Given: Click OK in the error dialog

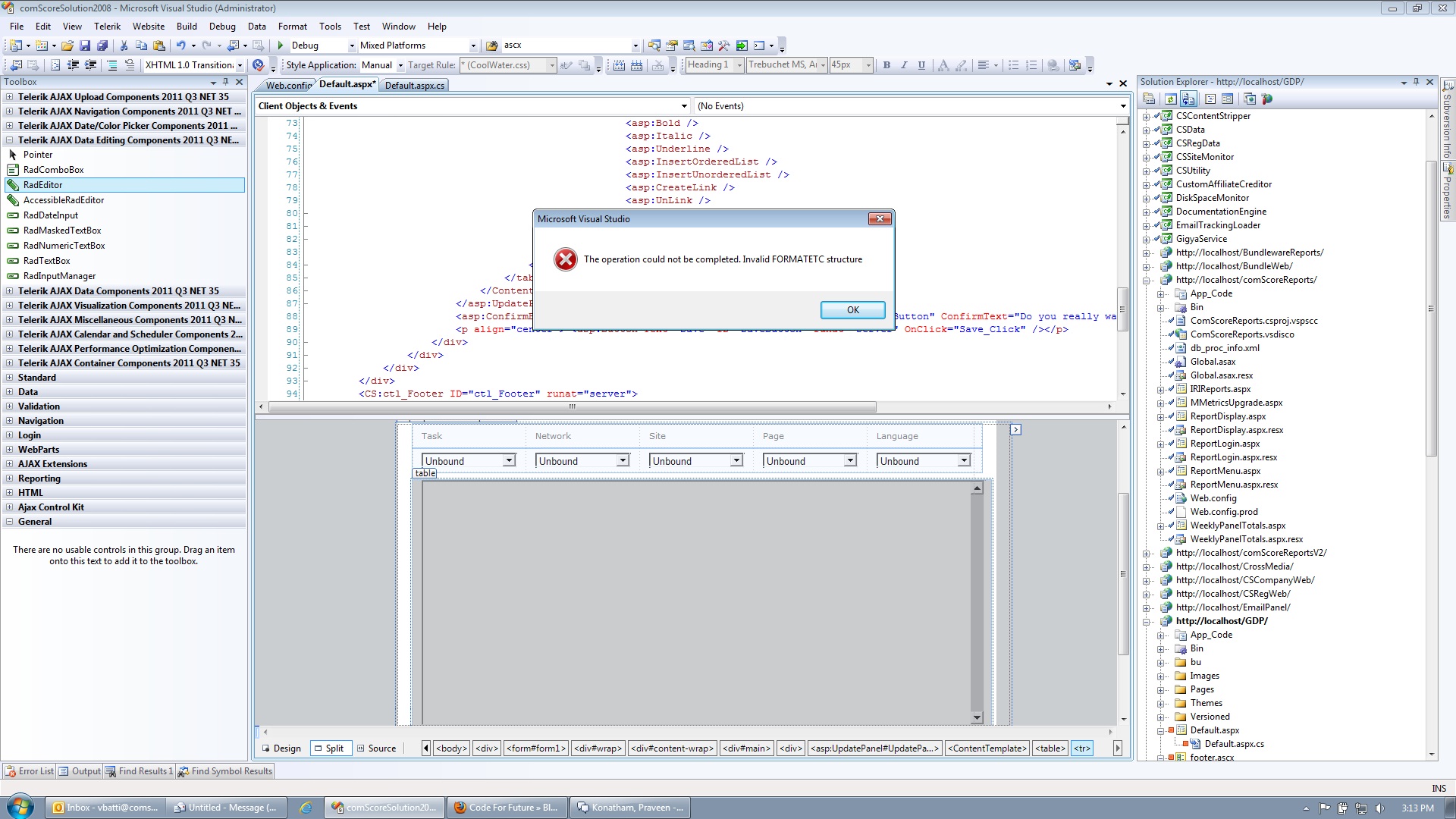Looking at the screenshot, I should pyautogui.click(x=852, y=309).
